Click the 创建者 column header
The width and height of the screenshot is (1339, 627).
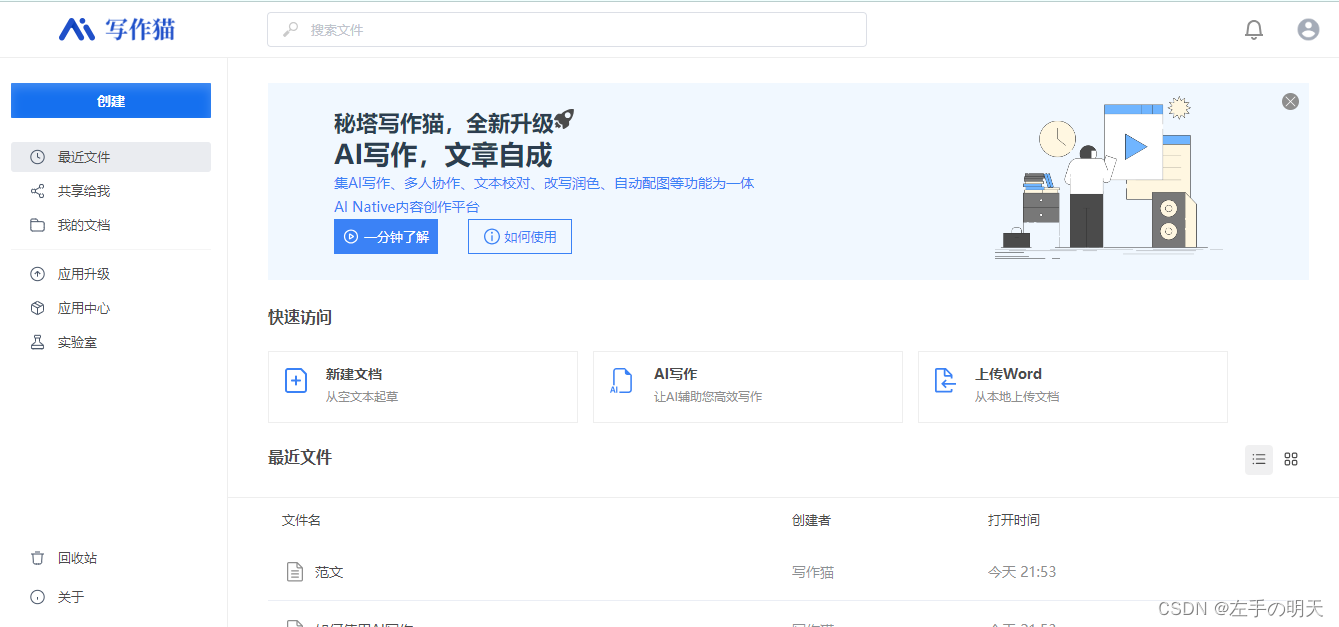point(811,520)
